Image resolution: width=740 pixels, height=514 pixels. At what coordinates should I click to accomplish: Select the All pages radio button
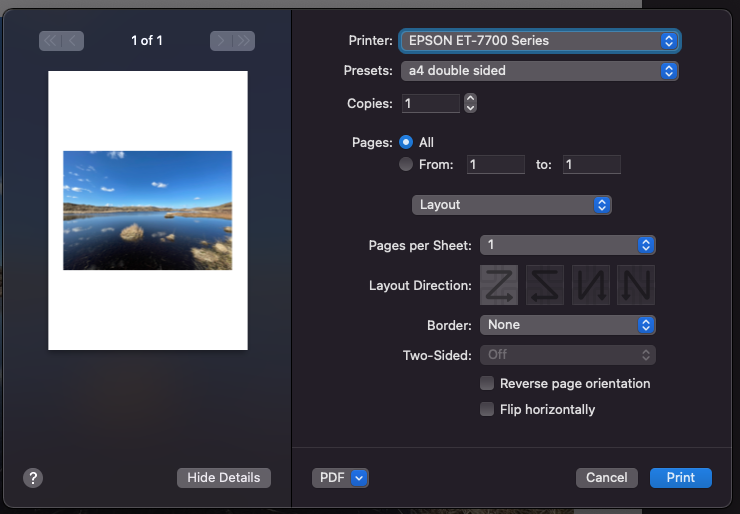pos(406,142)
